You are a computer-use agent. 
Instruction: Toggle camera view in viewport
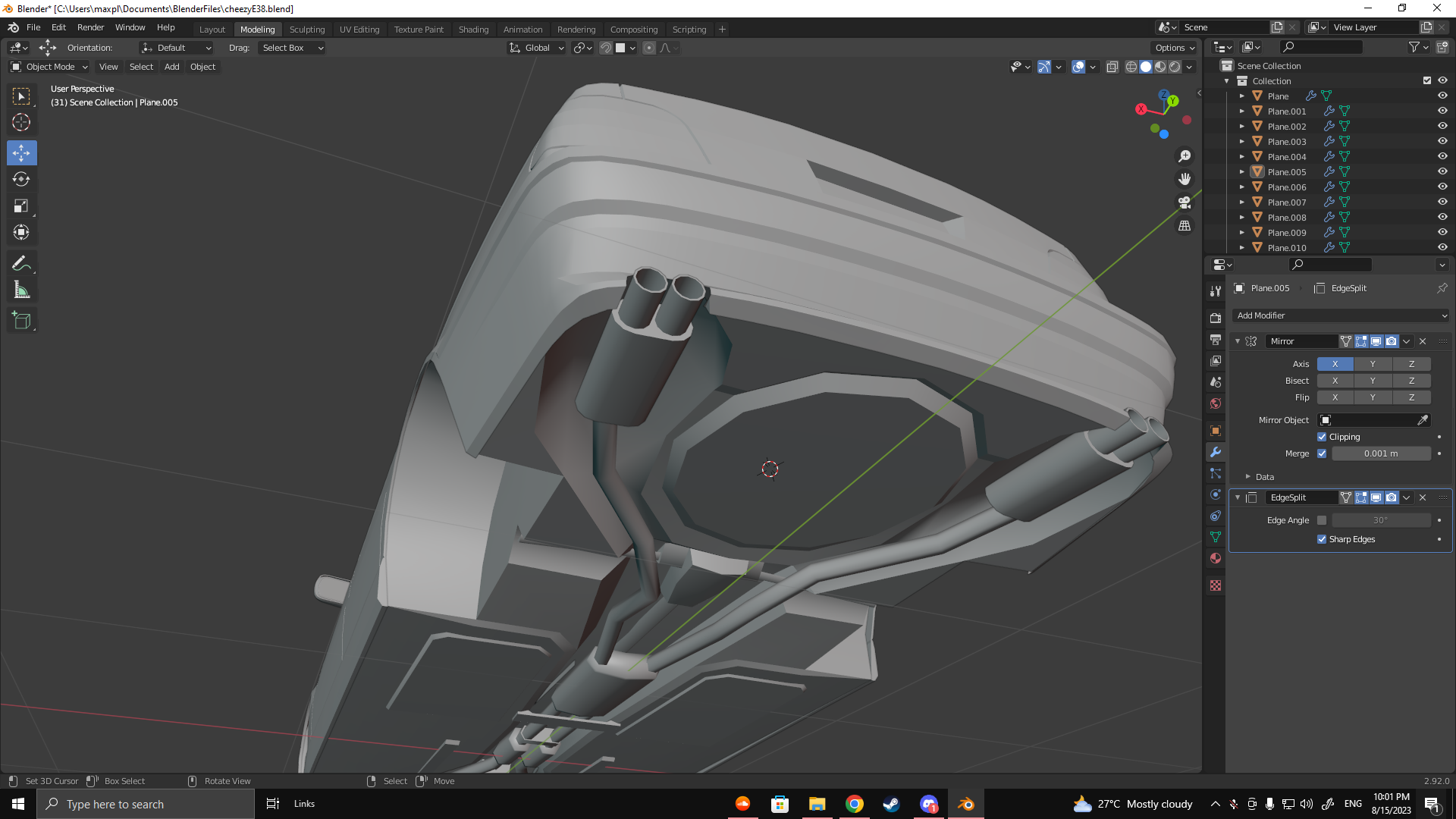coord(1185,202)
